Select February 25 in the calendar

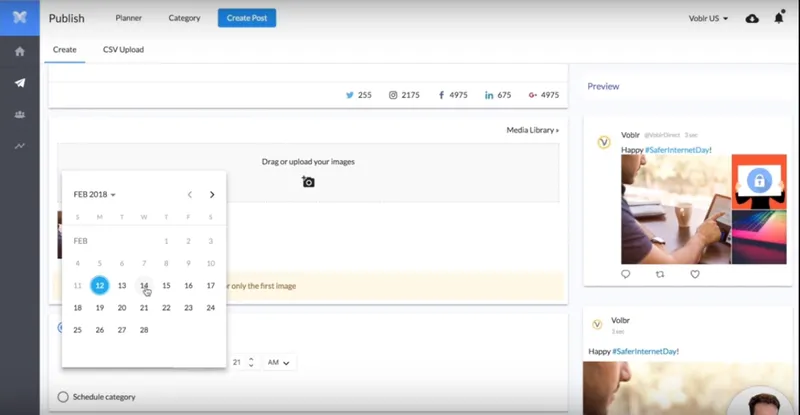78,330
